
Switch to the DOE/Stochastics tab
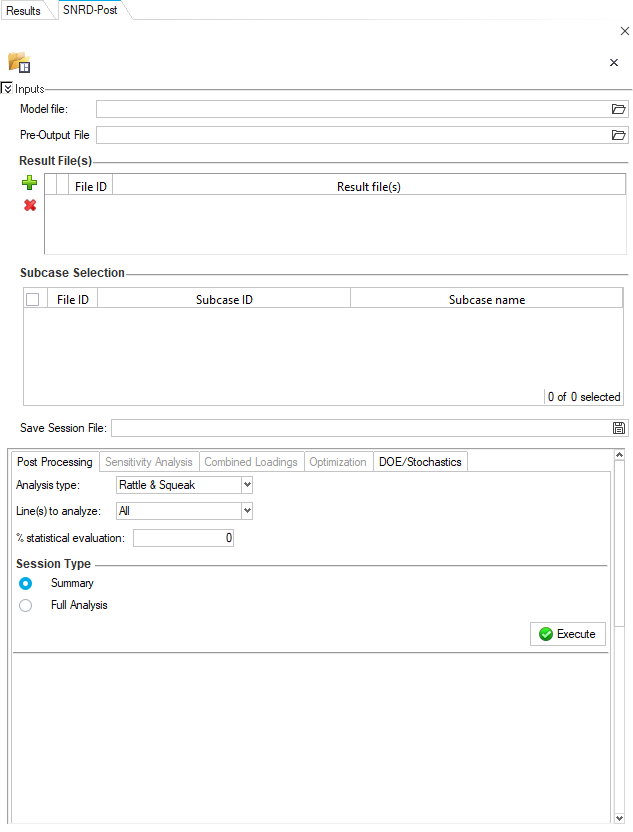coord(420,462)
